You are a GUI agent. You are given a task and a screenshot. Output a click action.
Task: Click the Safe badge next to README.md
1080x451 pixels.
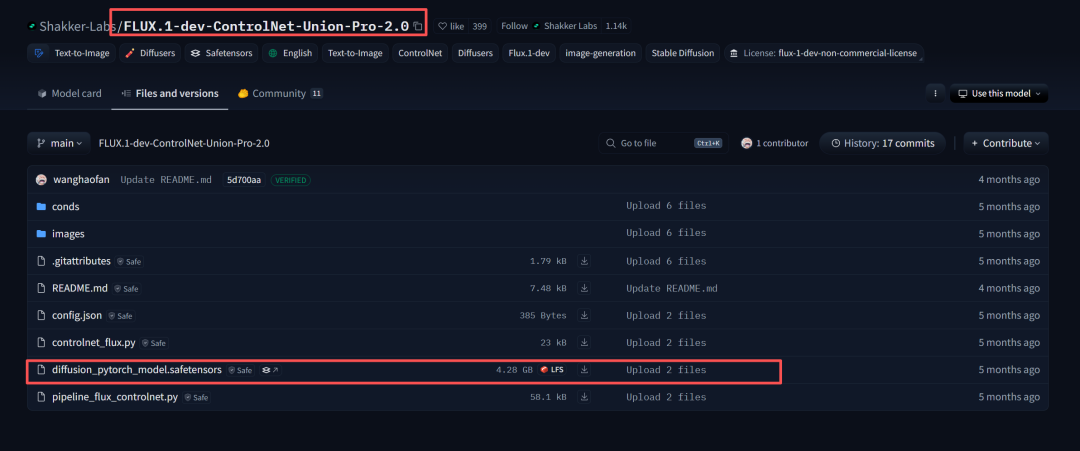(126, 289)
